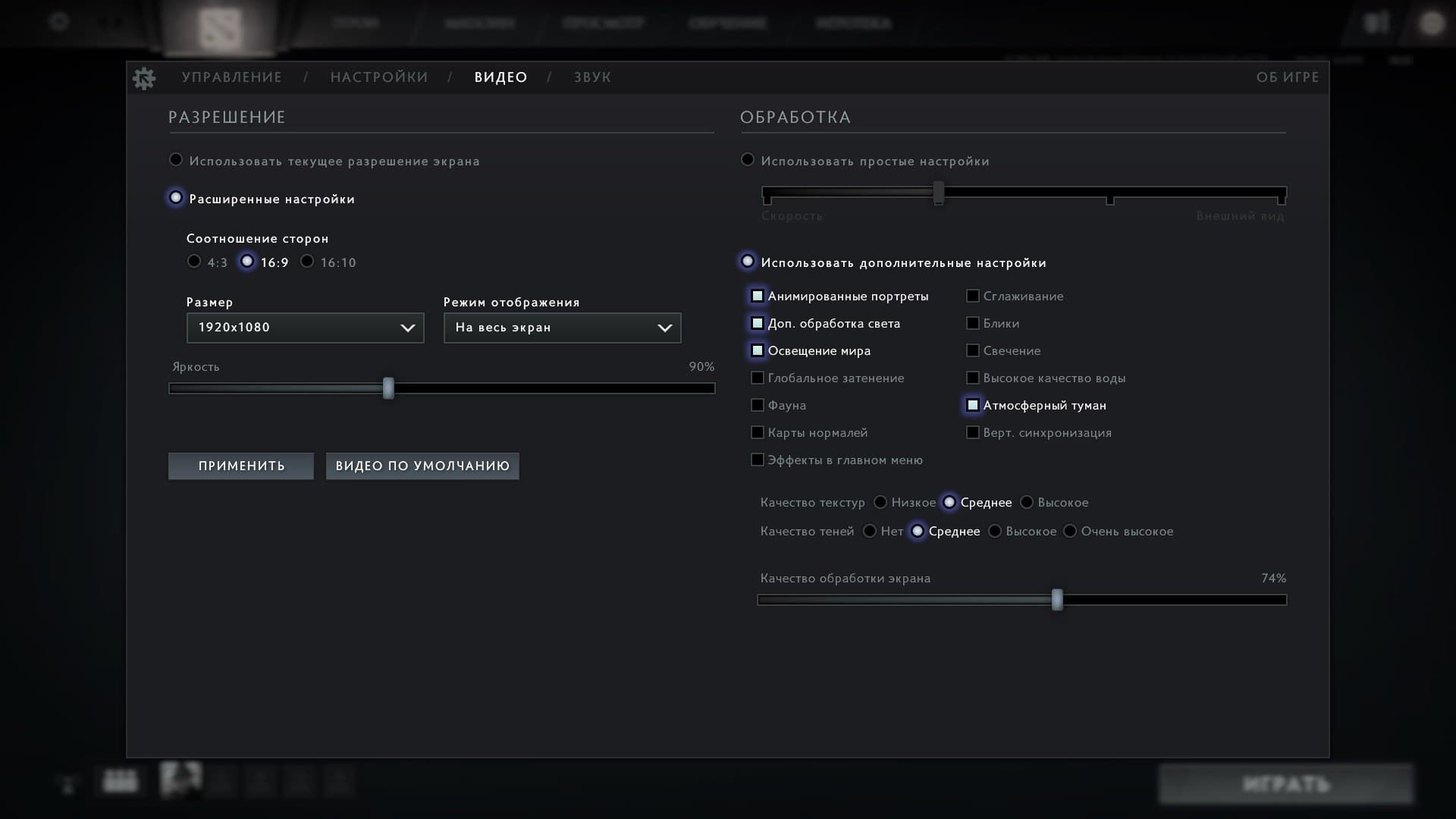Enable Верт. синхронизация checkbox
1456x819 pixels.
973,433
